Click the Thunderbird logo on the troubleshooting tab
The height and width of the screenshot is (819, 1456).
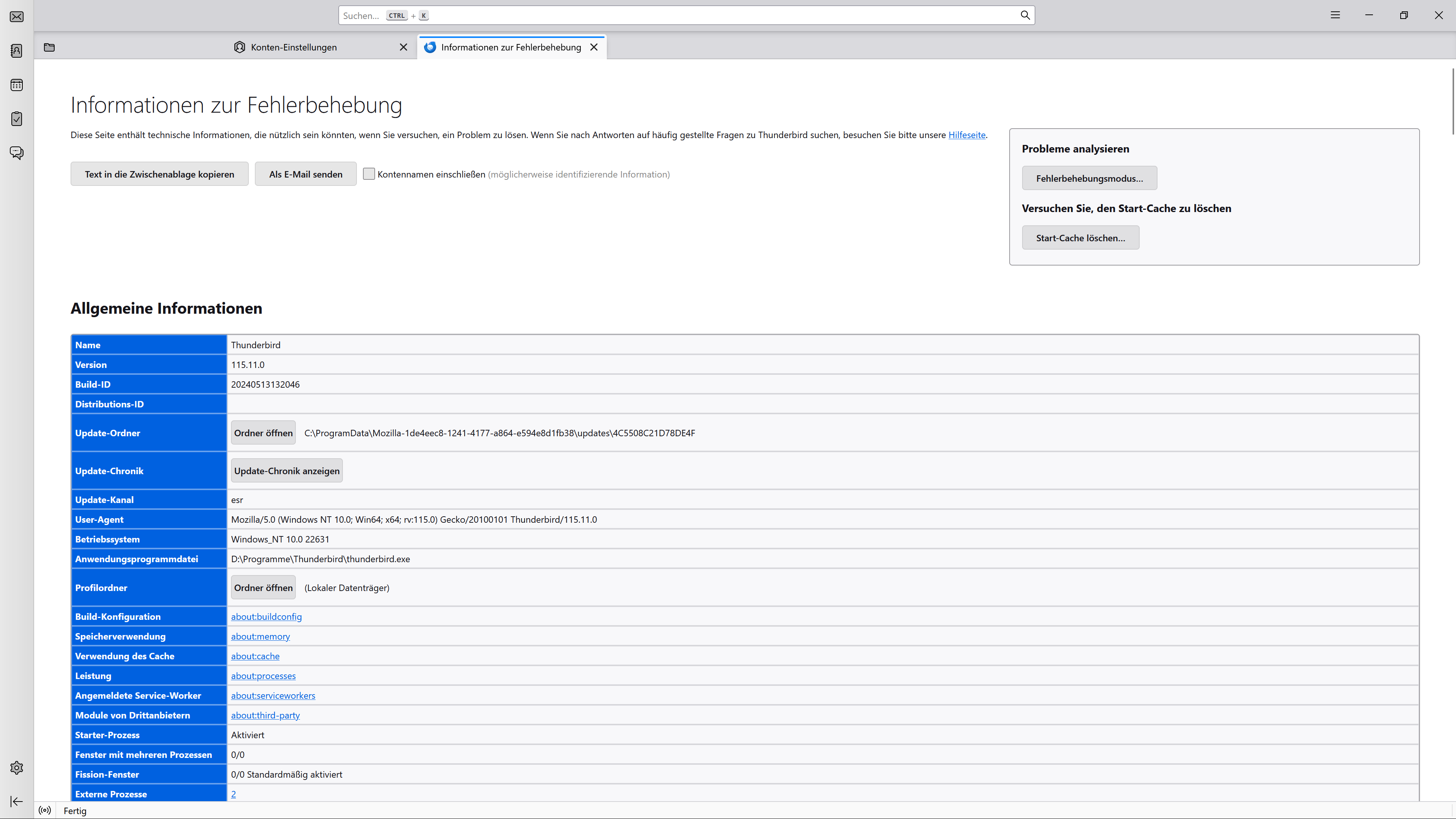(x=430, y=47)
